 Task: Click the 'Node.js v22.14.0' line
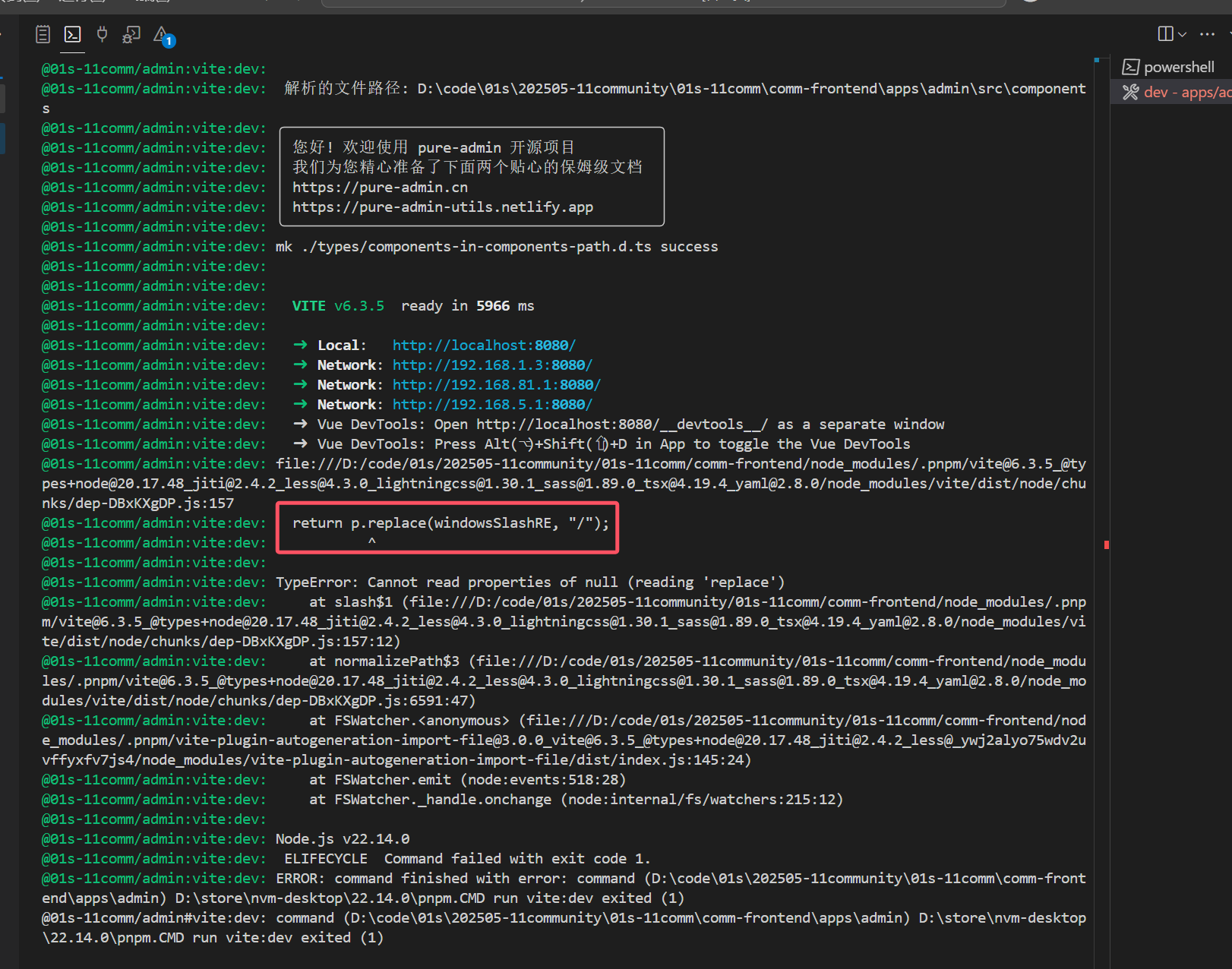(x=343, y=839)
